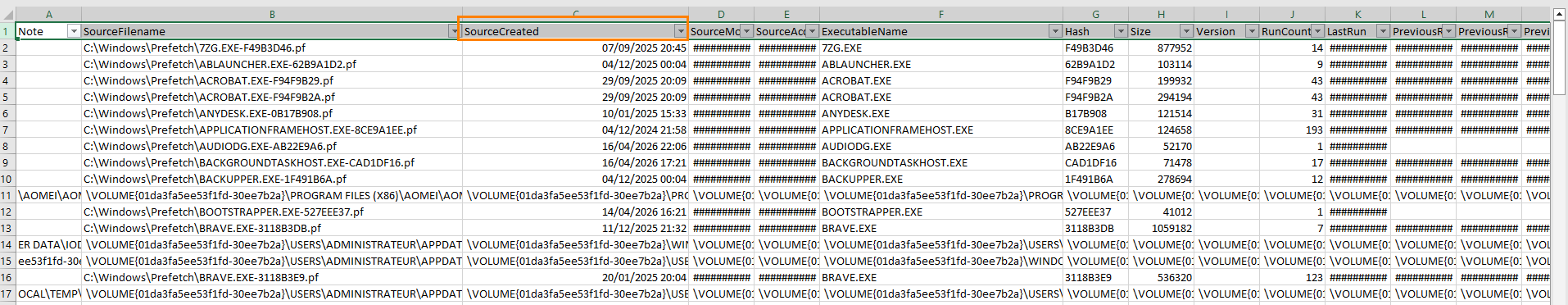This screenshot has height=305, width=1568.
Task: Open the Size column filter dropdown
Action: pos(1186,31)
